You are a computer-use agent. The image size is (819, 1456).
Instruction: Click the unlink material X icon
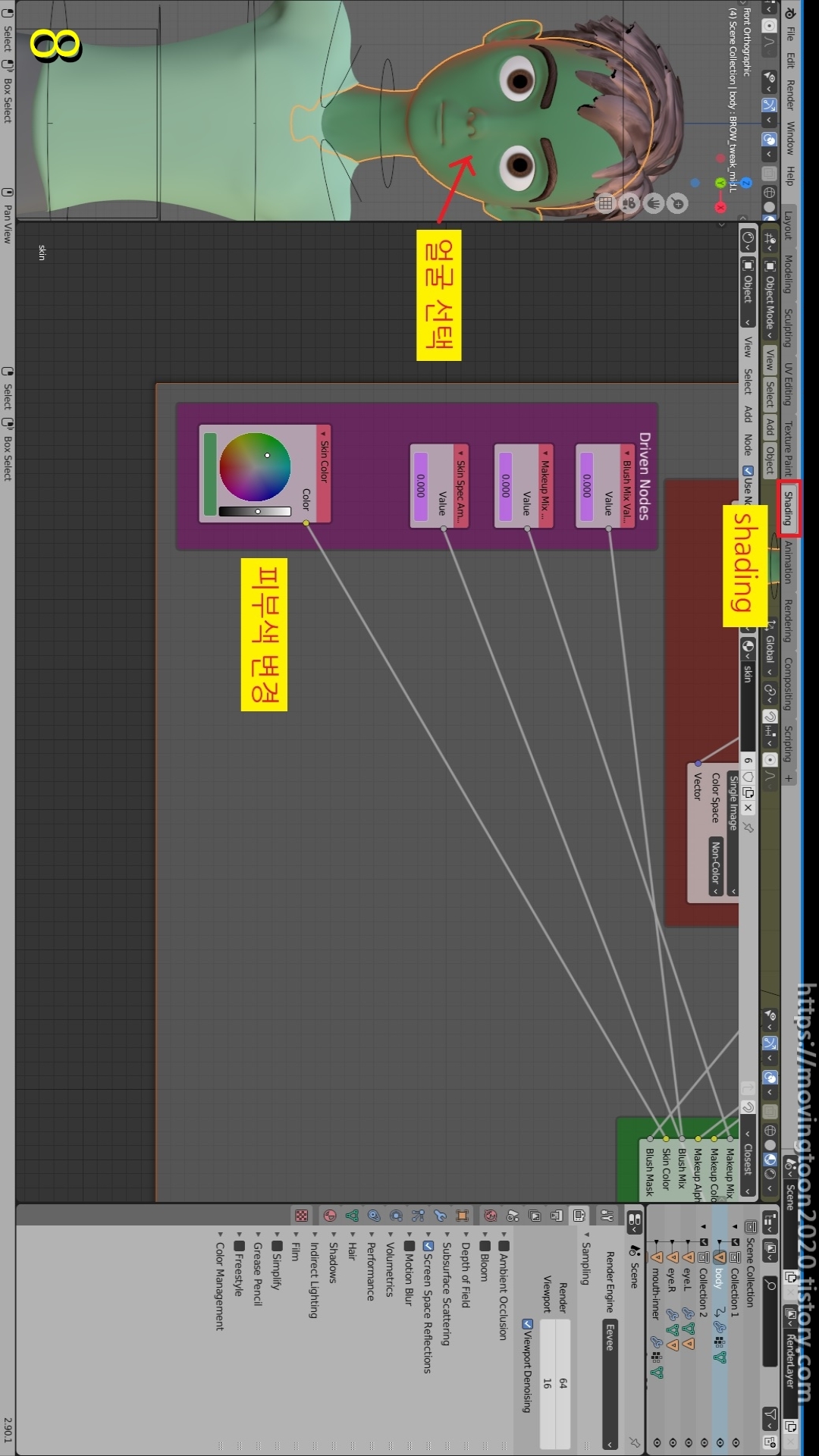click(748, 808)
